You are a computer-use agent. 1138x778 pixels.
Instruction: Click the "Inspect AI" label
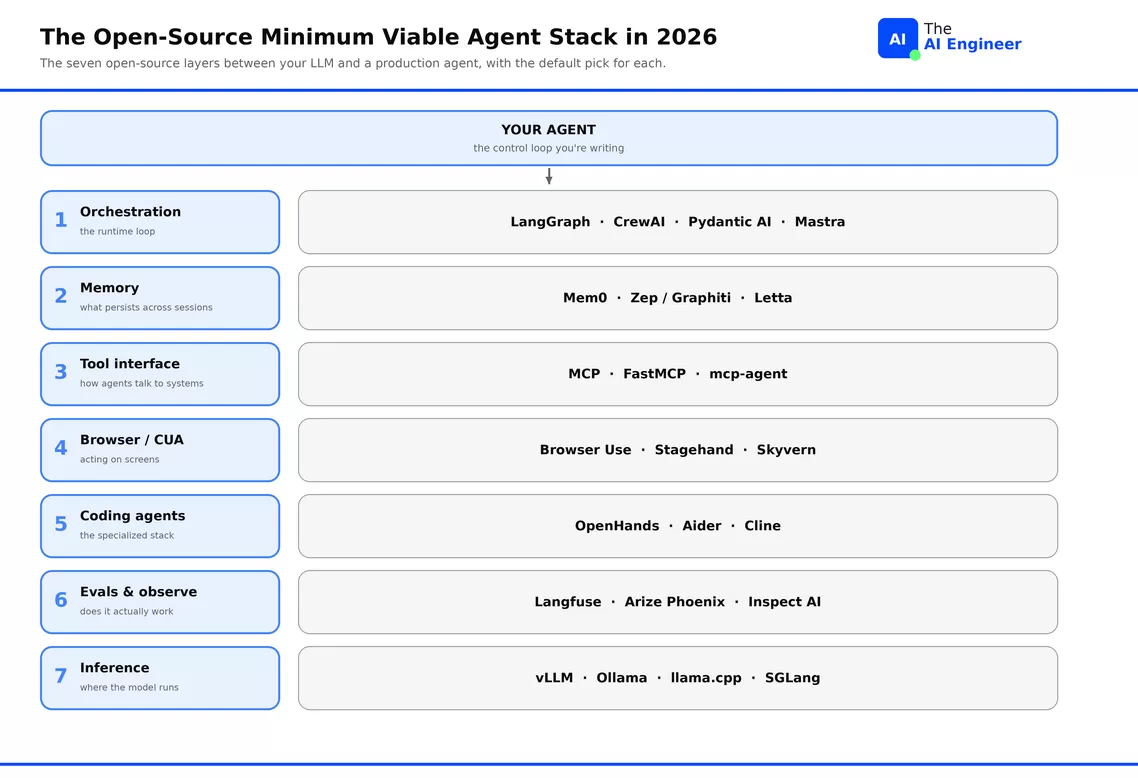pos(785,602)
